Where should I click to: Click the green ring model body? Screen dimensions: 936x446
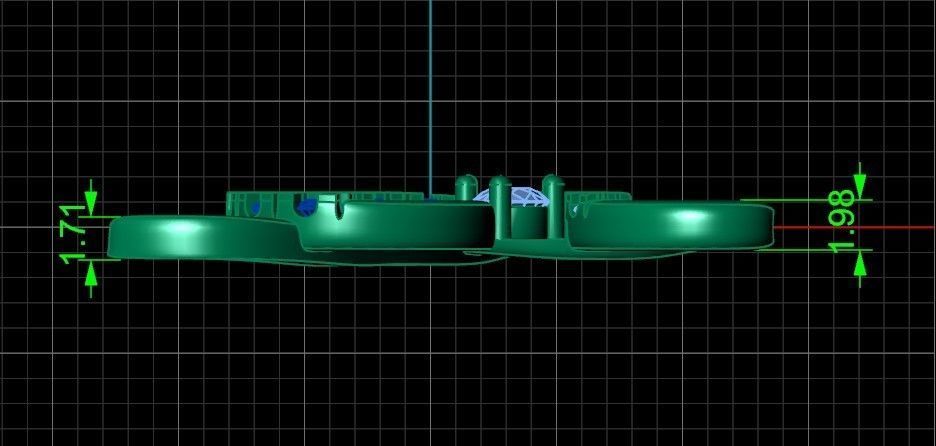click(441, 221)
